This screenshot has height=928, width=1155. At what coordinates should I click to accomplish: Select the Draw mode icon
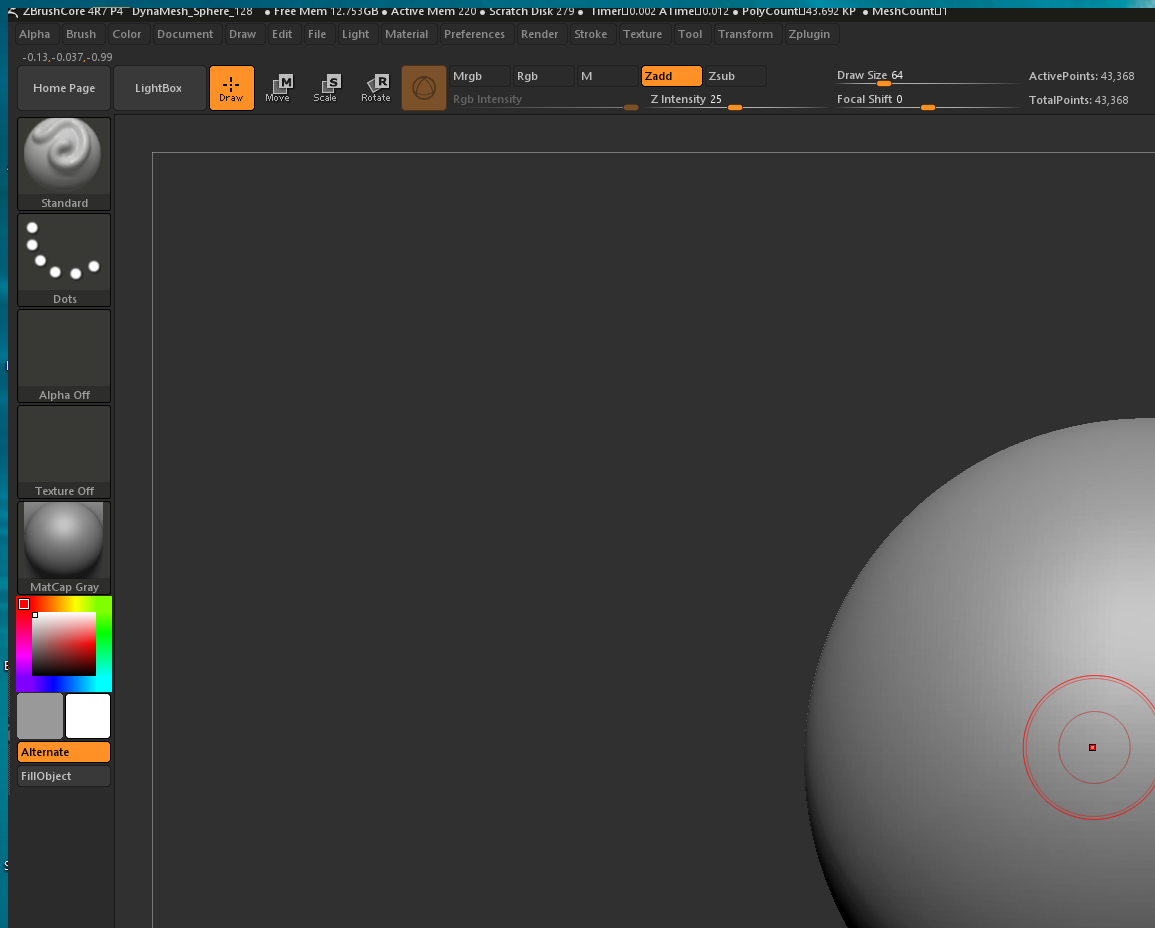(231, 88)
